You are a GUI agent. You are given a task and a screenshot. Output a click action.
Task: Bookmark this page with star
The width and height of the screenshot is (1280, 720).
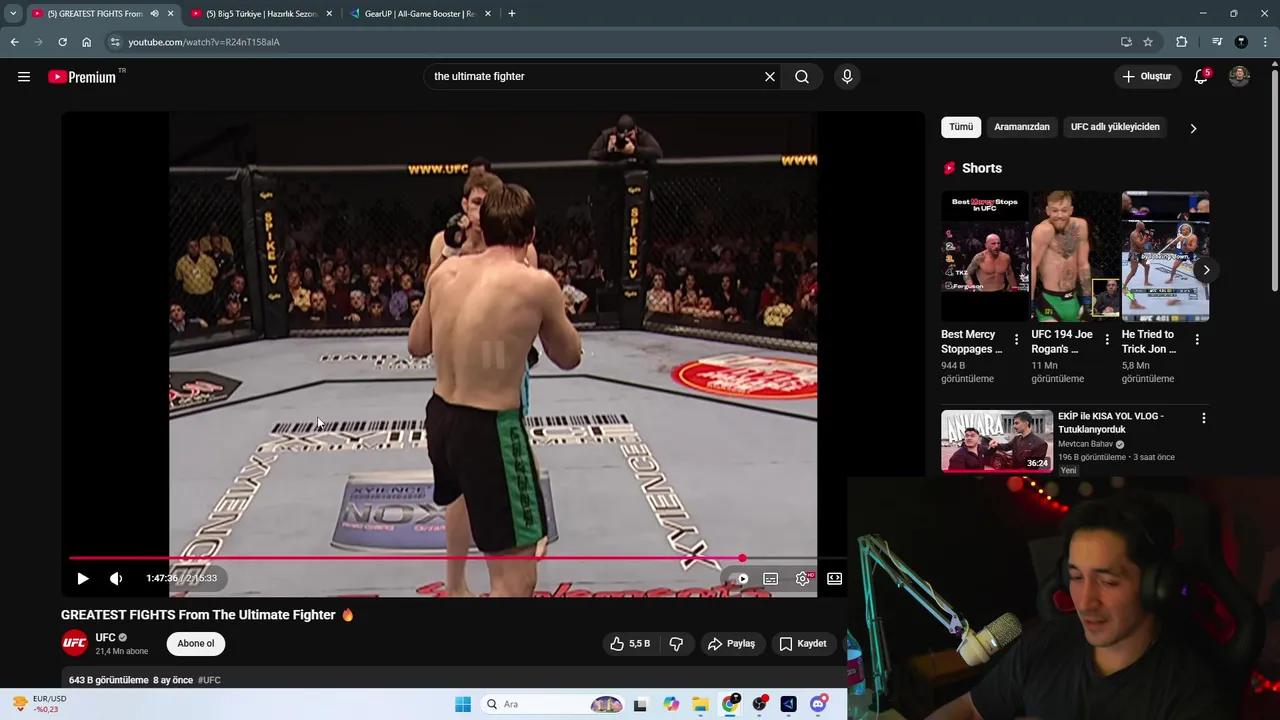pos(1148,42)
